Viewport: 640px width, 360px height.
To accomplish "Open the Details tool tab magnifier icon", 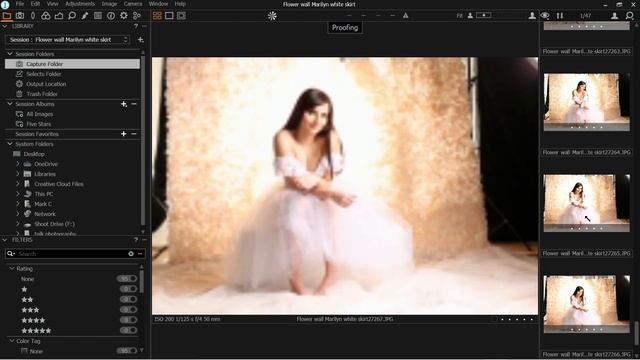I will pyautogui.click(x=72, y=16).
